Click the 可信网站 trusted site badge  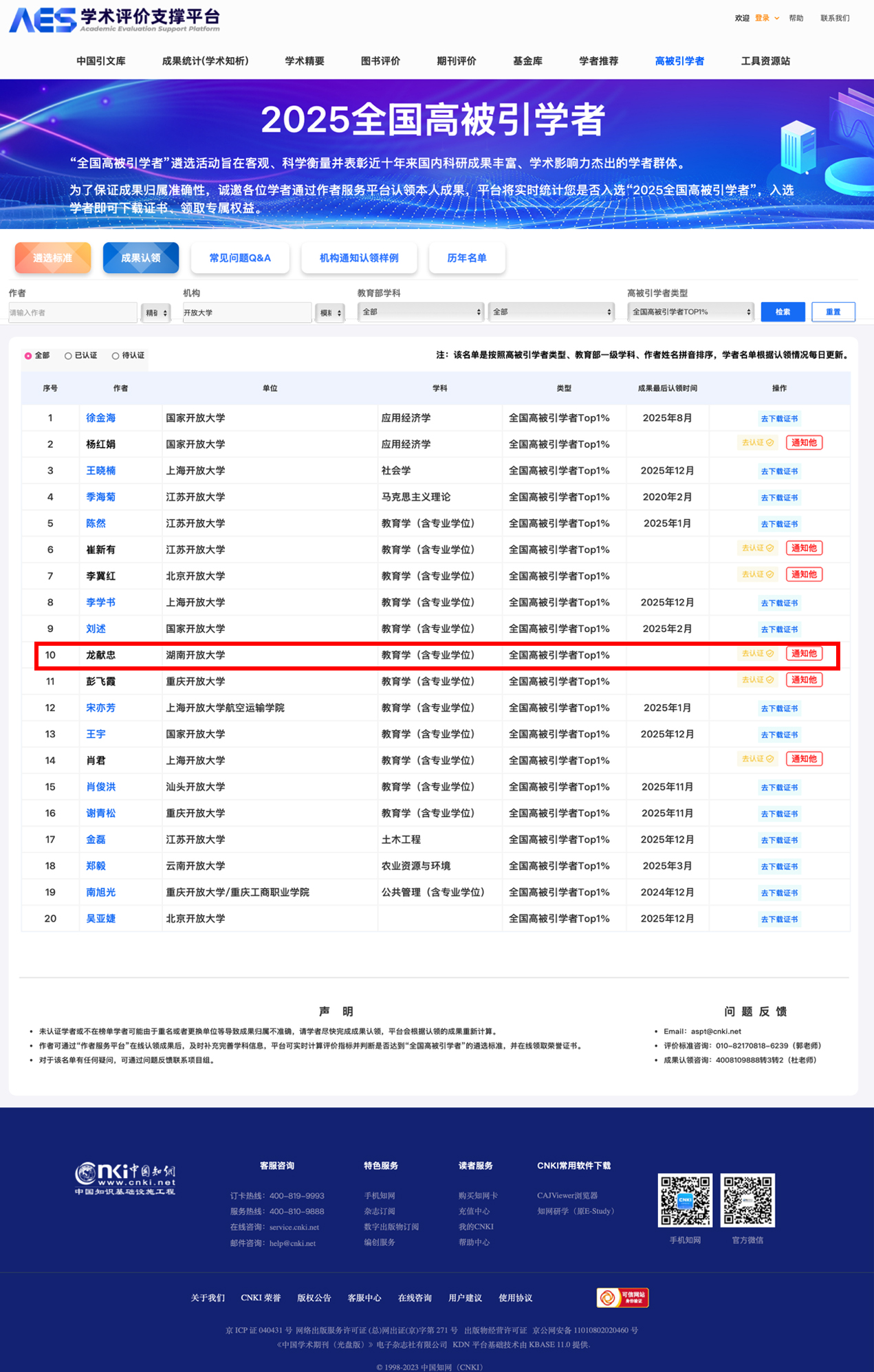(622, 1298)
